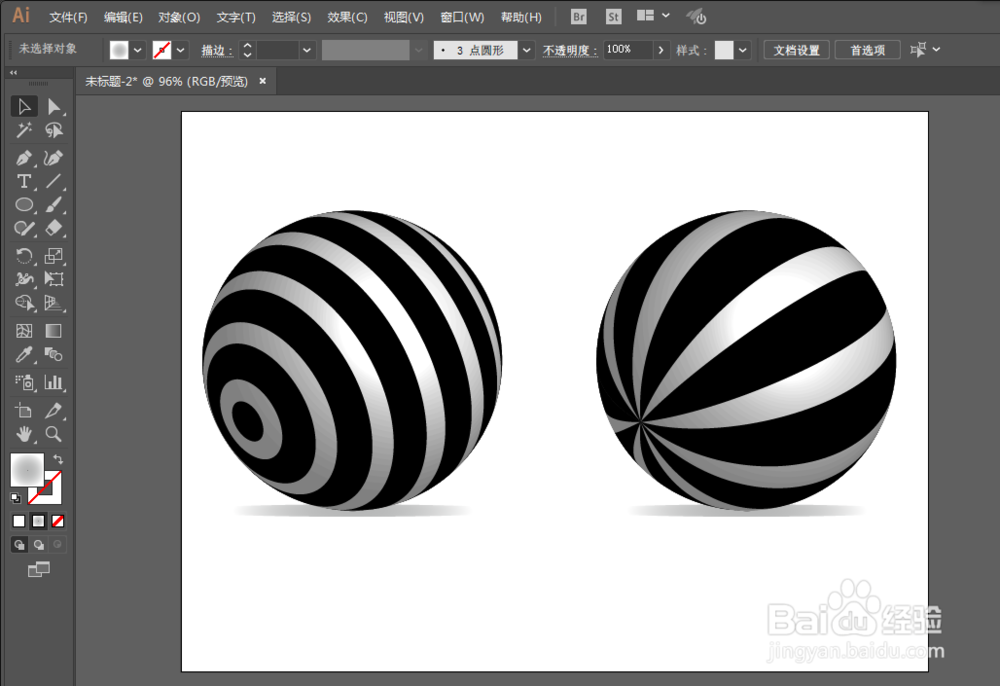Select the Curvature tool
Screen dimensions: 1000x686
coord(54,157)
